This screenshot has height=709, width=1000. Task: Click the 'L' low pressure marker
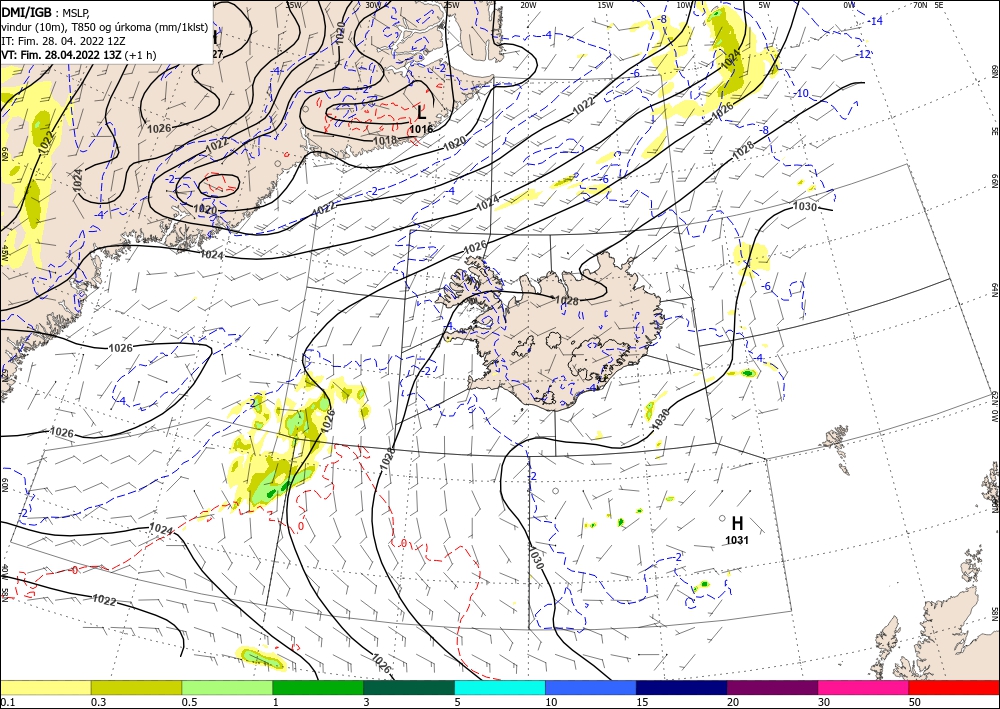421,113
